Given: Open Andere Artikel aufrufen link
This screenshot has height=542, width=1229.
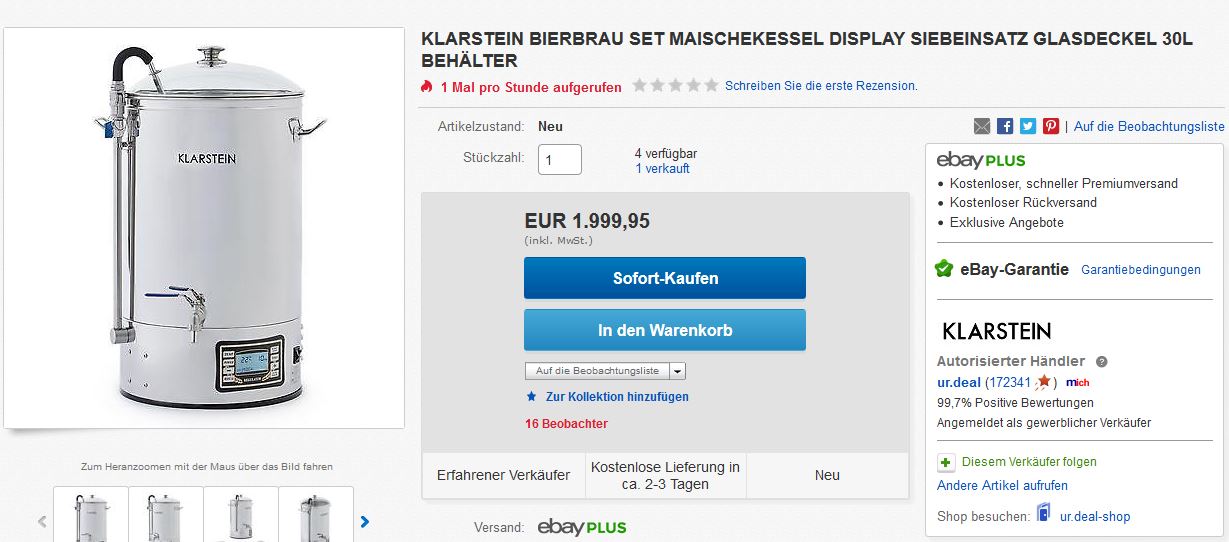Looking at the screenshot, I should [1002, 486].
